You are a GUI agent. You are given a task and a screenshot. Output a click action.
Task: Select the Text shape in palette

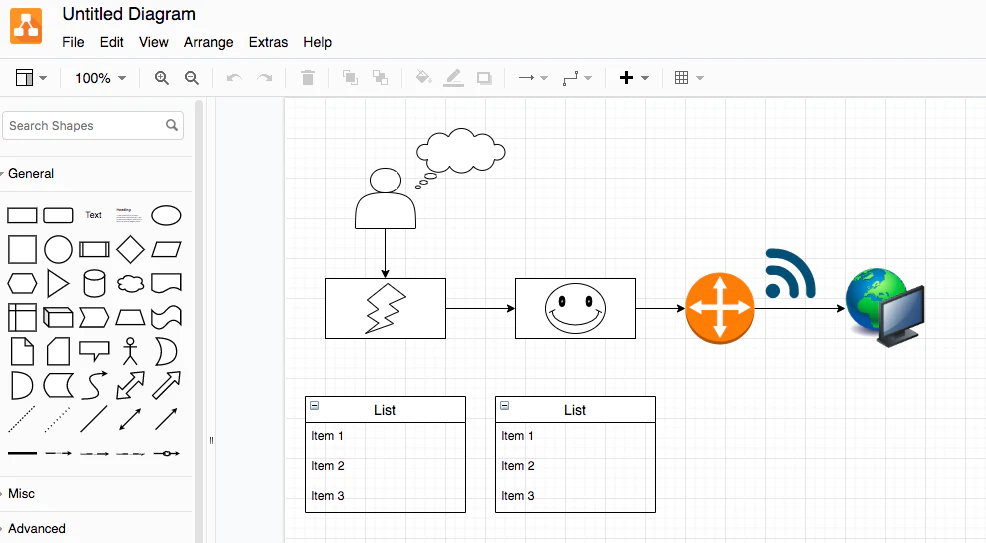pyautogui.click(x=94, y=215)
